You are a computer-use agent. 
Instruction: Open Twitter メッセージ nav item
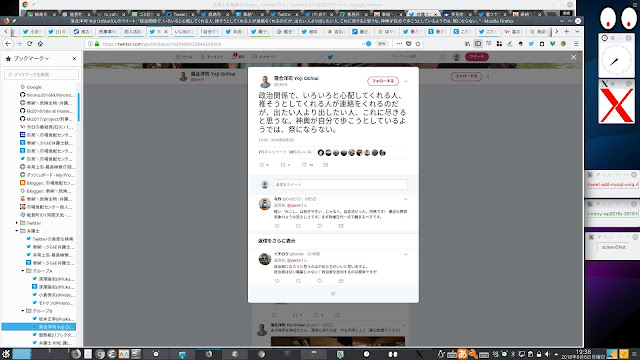coord(264,57)
